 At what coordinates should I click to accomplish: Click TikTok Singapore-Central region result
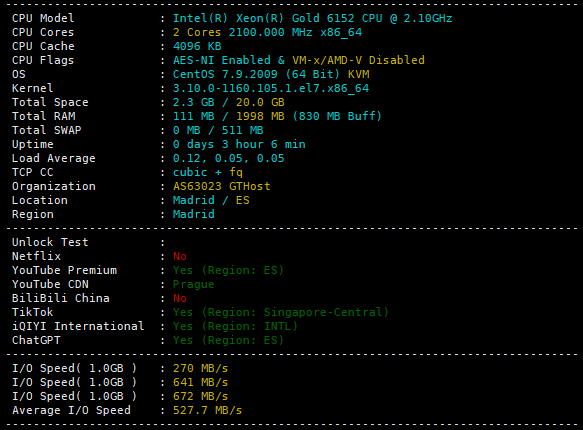pos(281,312)
